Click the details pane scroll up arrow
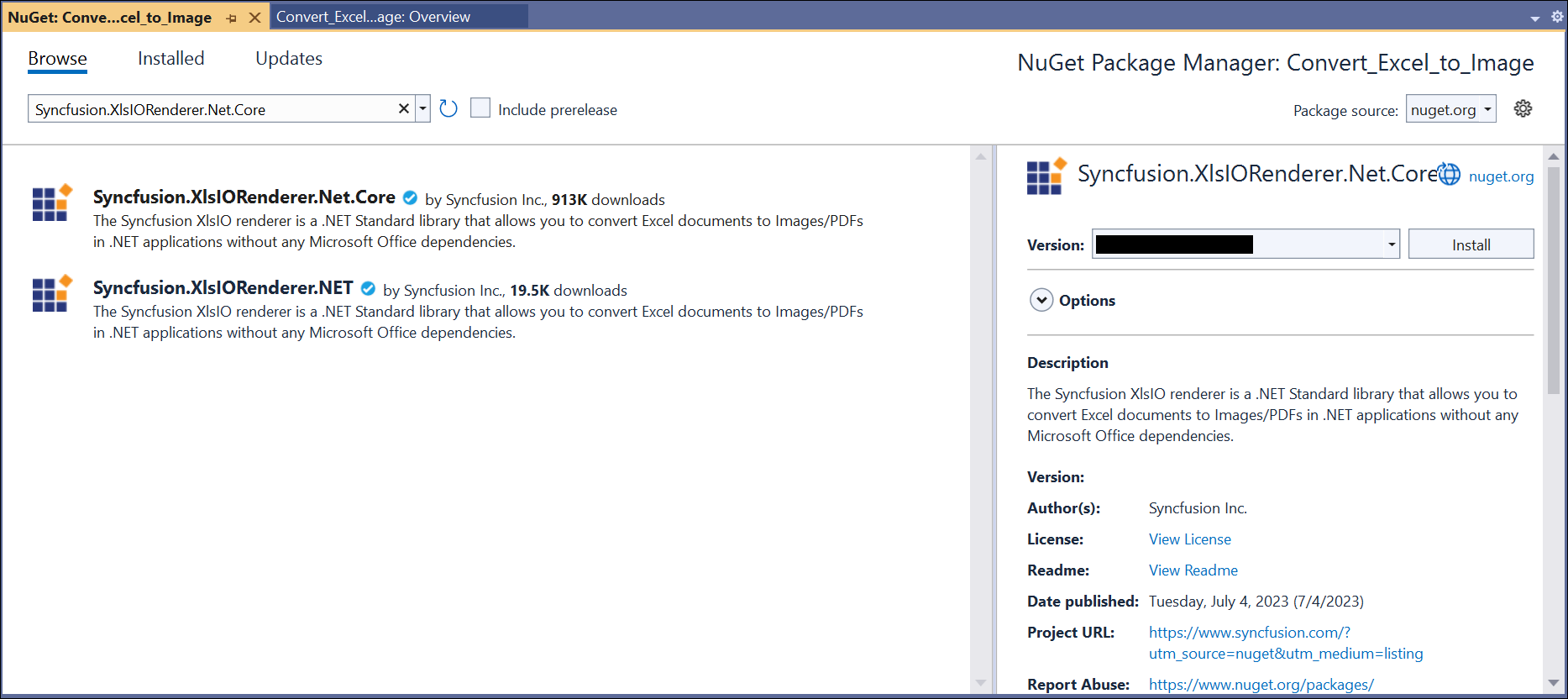The width and height of the screenshot is (1568, 699). [1553, 156]
